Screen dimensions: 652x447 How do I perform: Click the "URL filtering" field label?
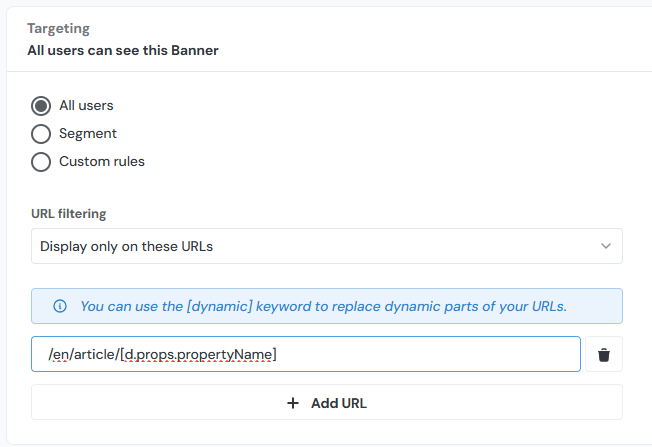coord(69,213)
